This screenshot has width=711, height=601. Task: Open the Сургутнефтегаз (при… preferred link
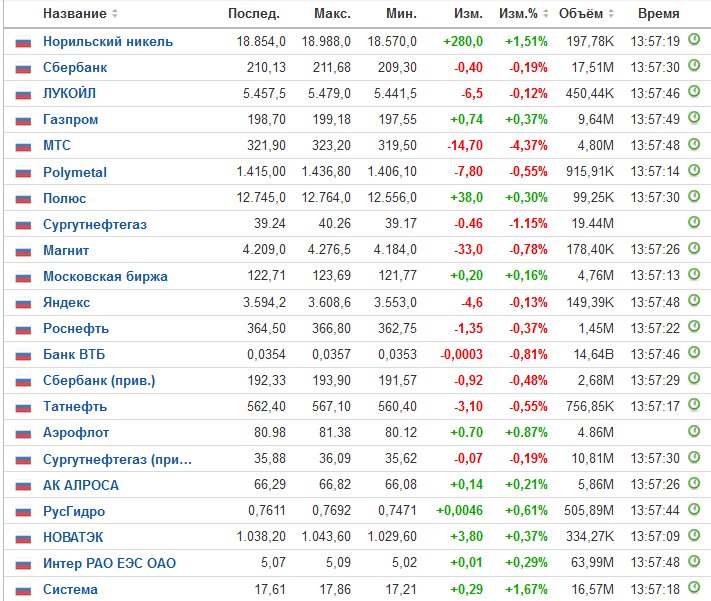(117, 459)
